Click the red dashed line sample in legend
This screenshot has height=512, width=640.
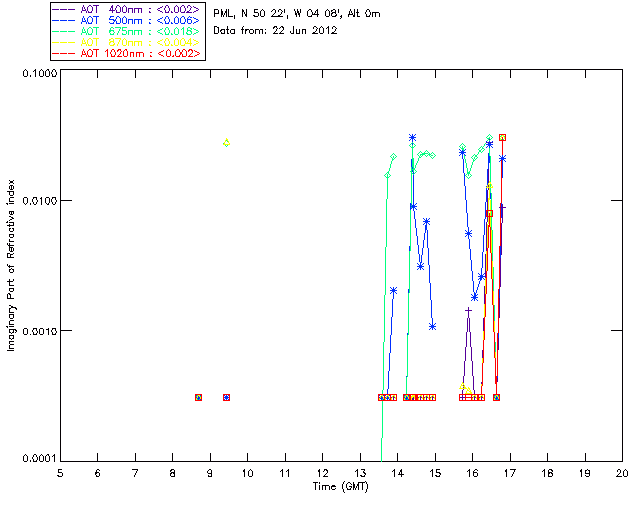coord(64,53)
